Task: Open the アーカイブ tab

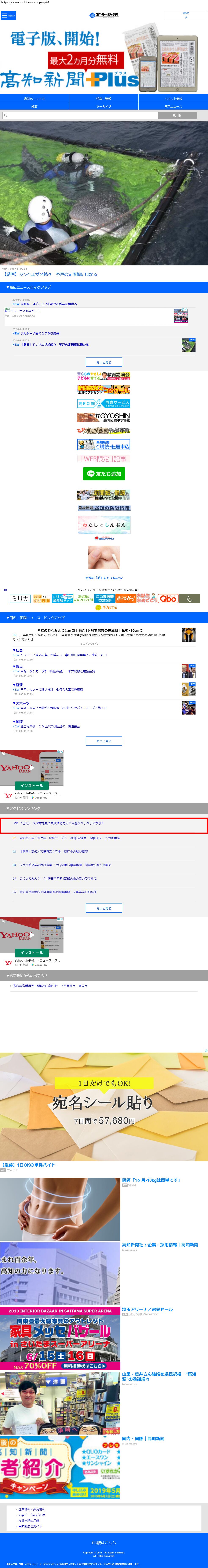Action: click(x=104, y=106)
